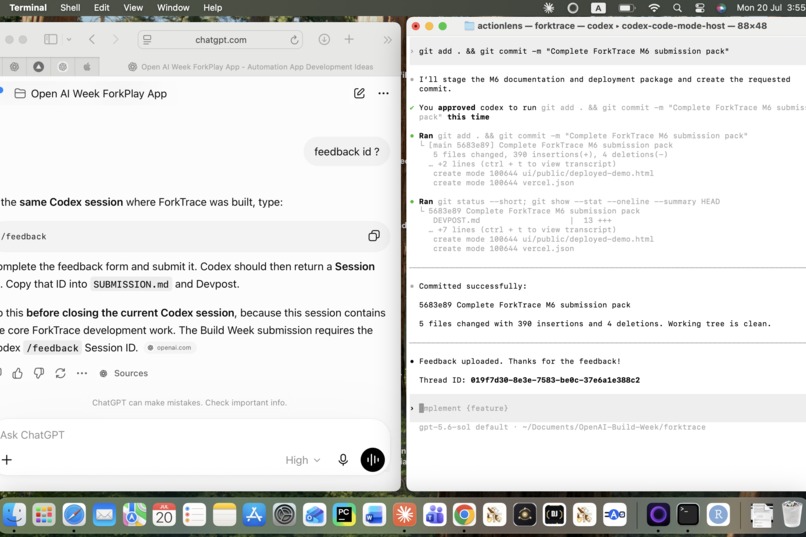Open Control Center
The width and height of the screenshot is (806, 537).
(700, 8)
